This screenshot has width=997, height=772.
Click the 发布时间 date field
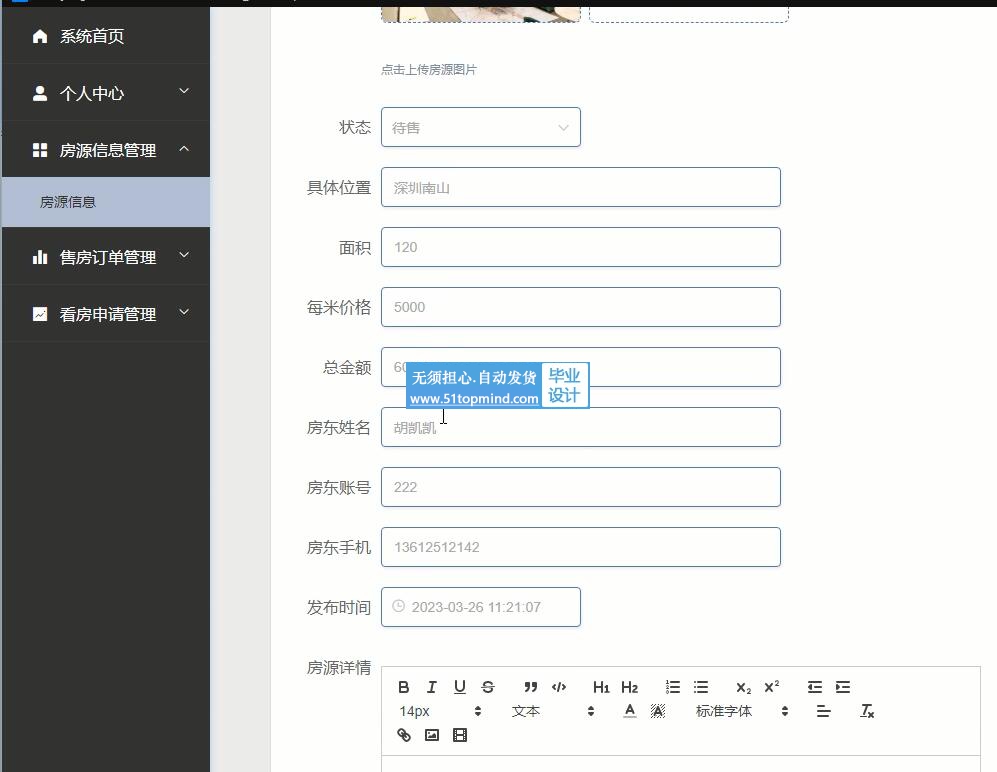(x=481, y=607)
